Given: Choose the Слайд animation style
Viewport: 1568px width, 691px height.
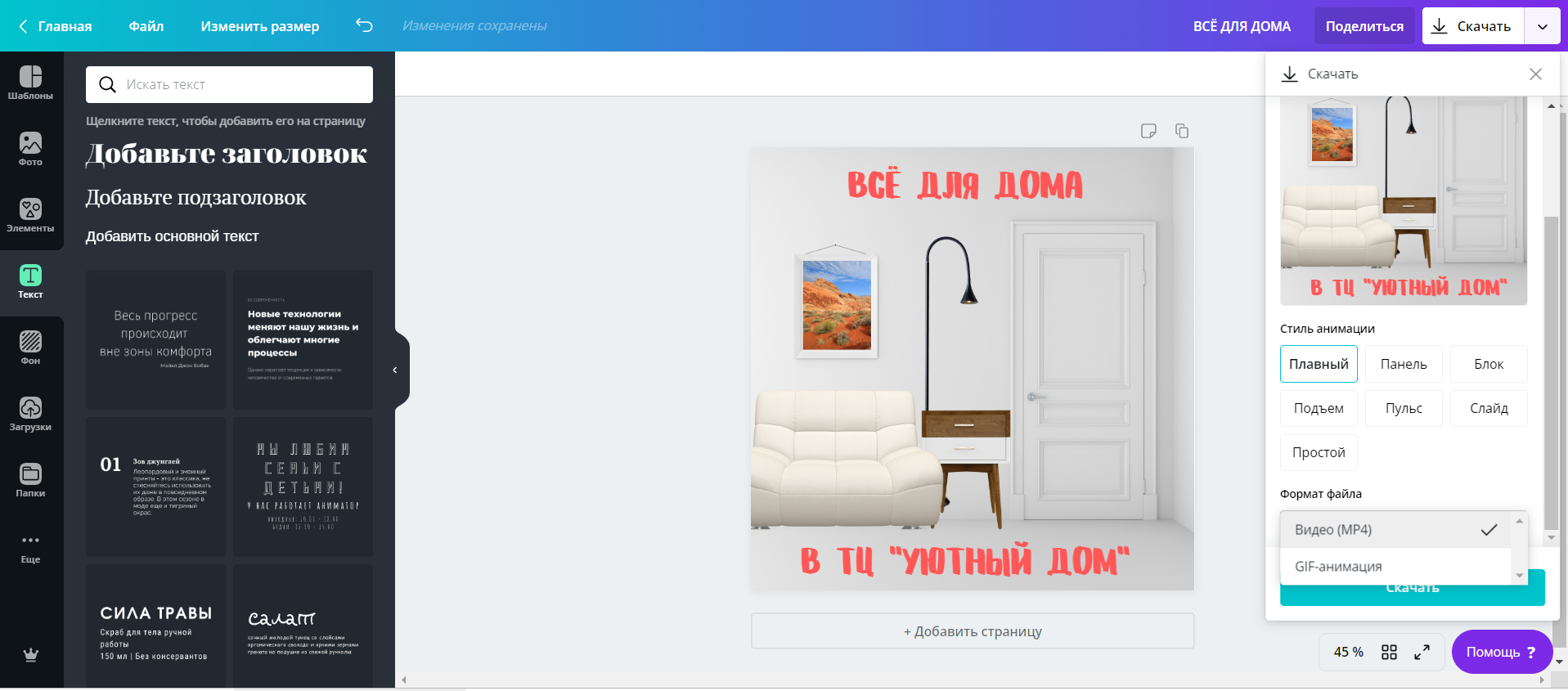Looking at the screenshot, I should pyautogui.click(x=1489, y=408).
